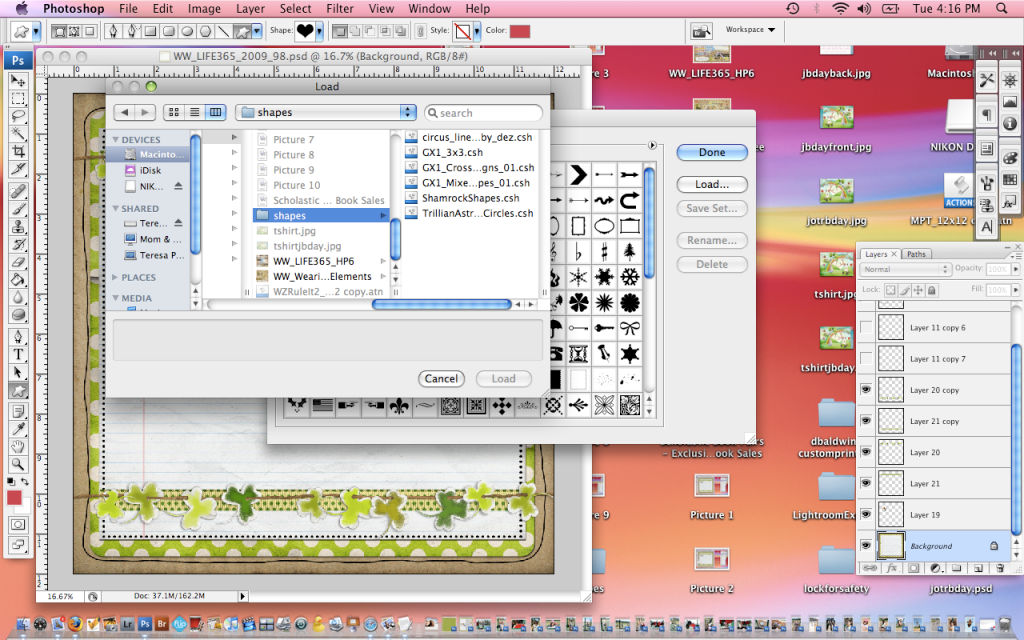The image size is (1024, 640).
Task: Open the Shape picker dropdown arrow
Action: click(319, 31)
